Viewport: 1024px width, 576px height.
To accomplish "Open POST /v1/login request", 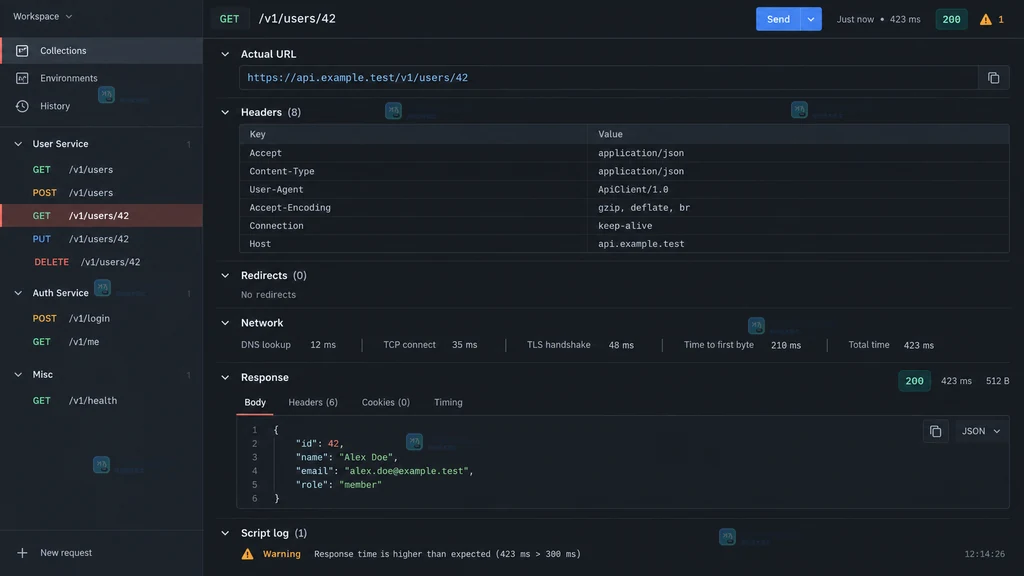I will [101, 318].
